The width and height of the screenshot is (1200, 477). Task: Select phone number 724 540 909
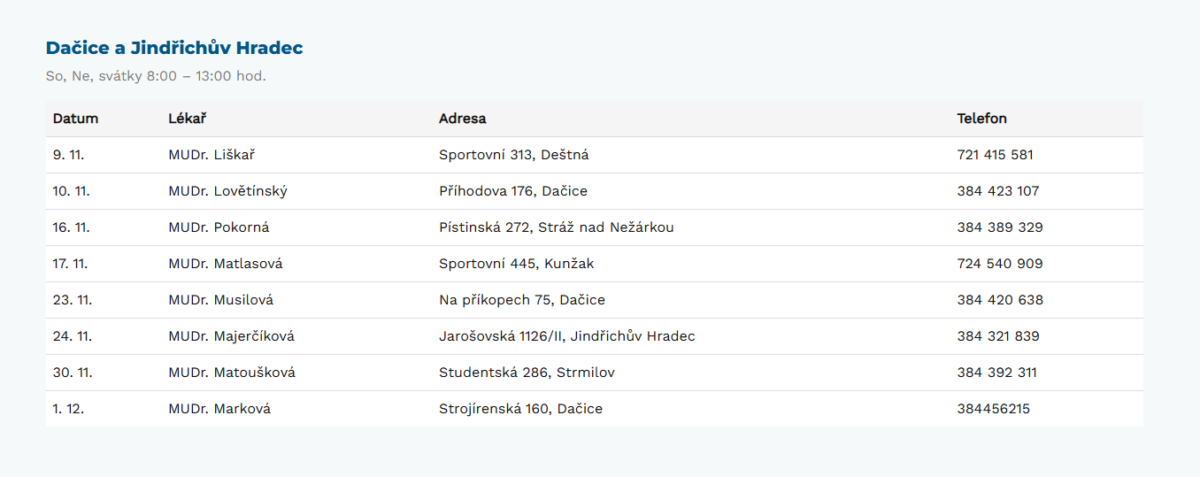(x=999, y=264)
